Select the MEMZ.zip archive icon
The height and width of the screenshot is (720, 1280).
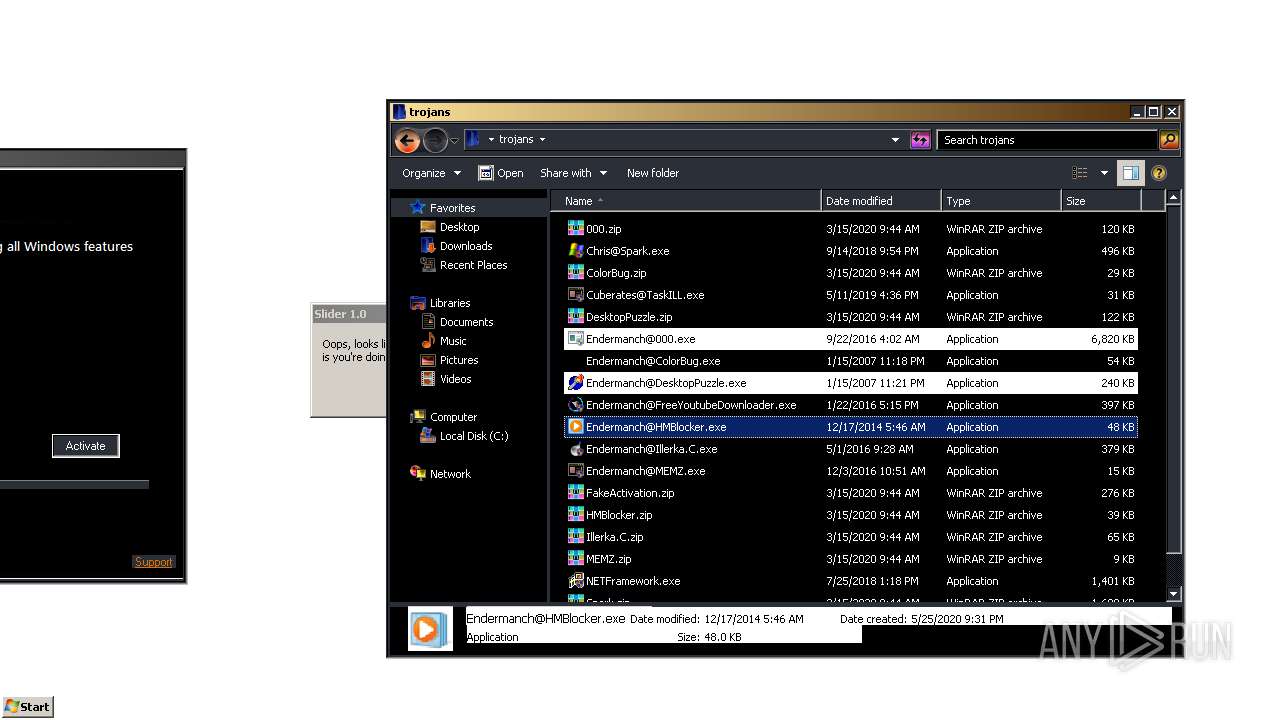[575, 559]
